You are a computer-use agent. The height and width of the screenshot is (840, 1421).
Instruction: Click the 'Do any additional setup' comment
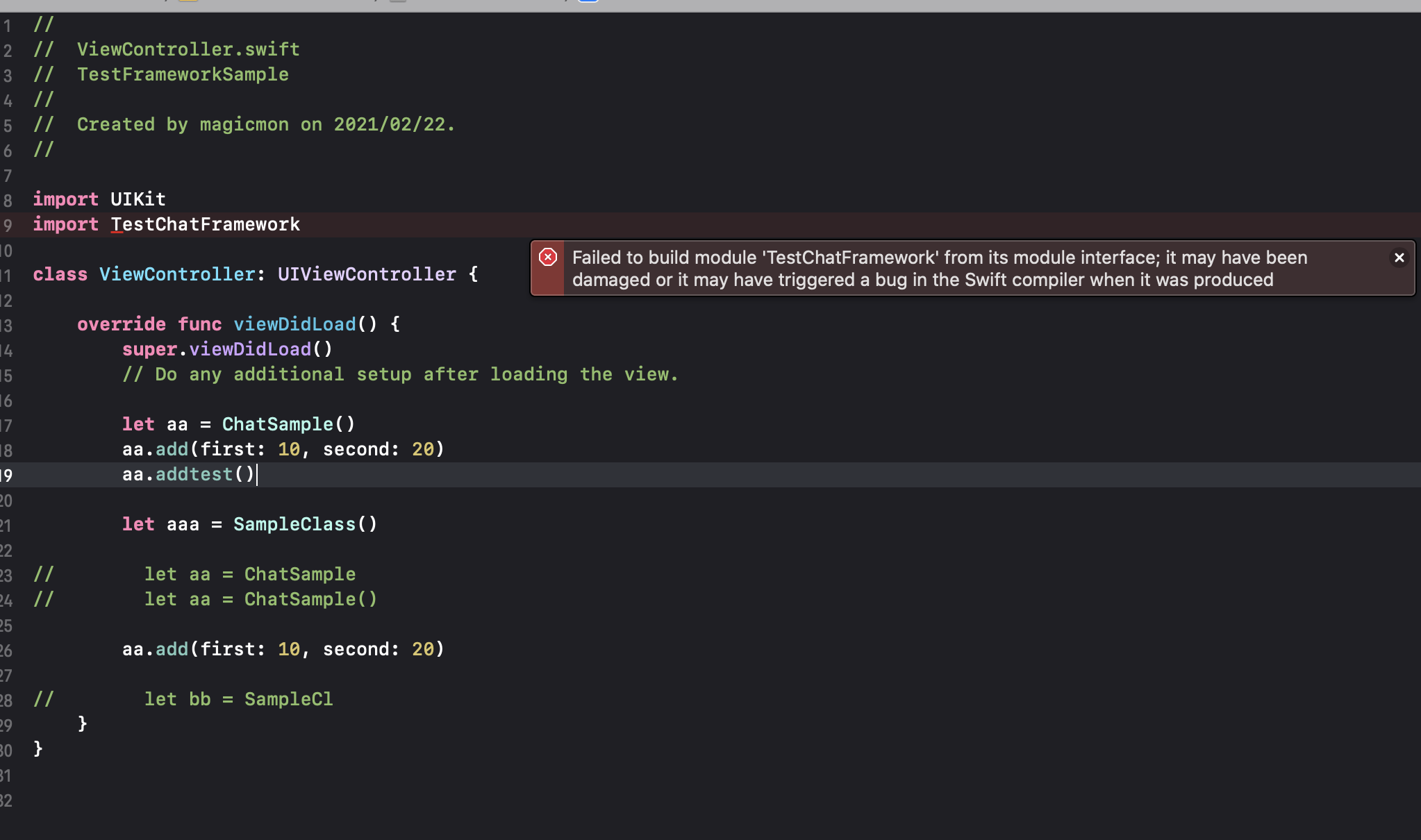[400, 374]
